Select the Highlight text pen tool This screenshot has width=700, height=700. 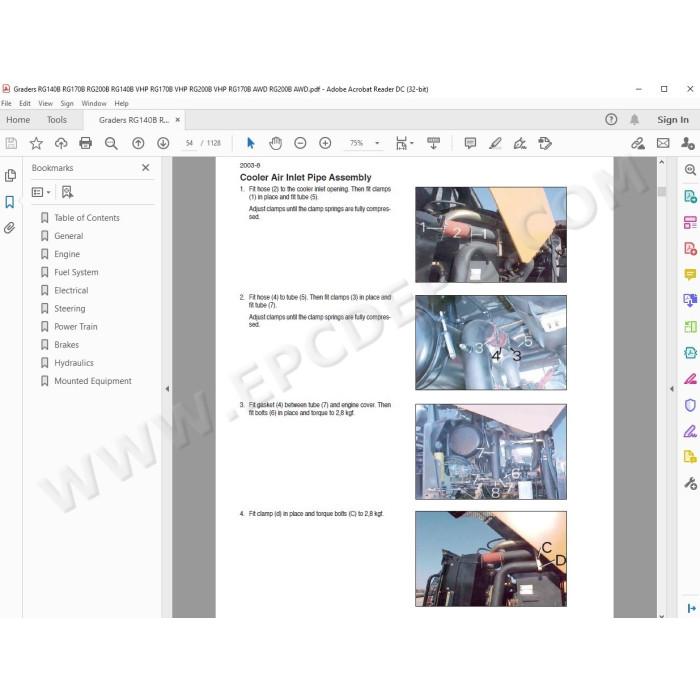click(495, 143)
